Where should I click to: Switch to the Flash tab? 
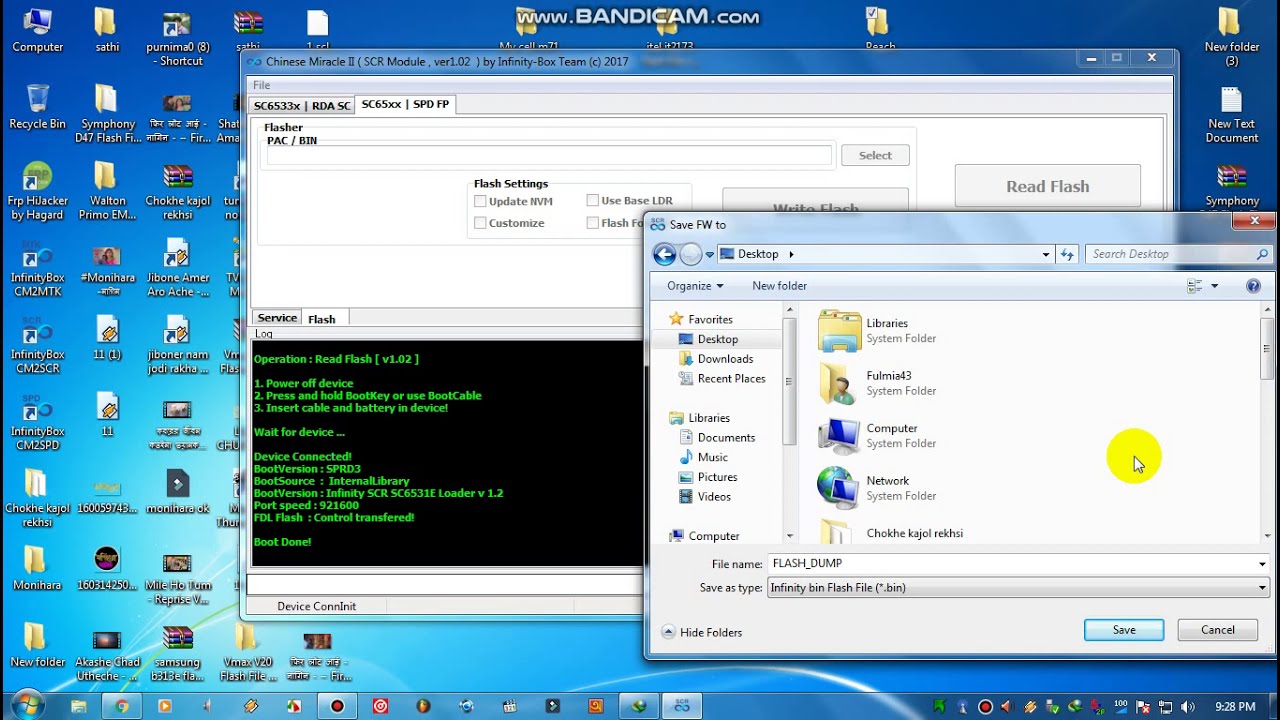321,319
